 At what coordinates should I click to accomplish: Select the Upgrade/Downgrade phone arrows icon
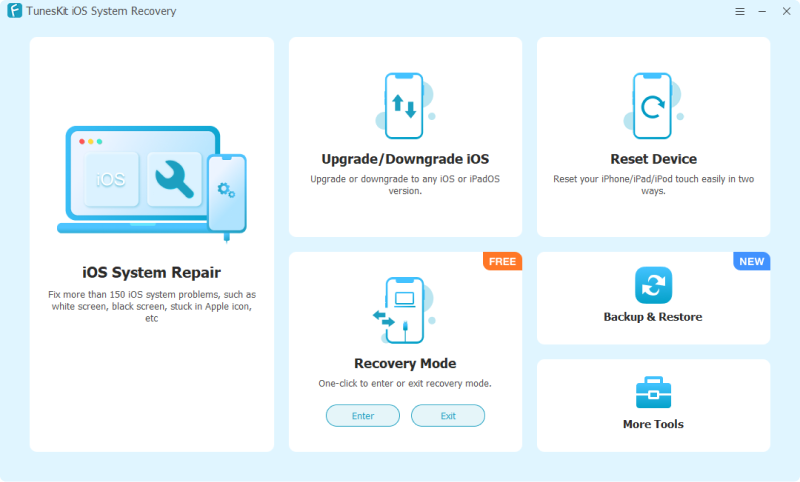pos(405,106)
